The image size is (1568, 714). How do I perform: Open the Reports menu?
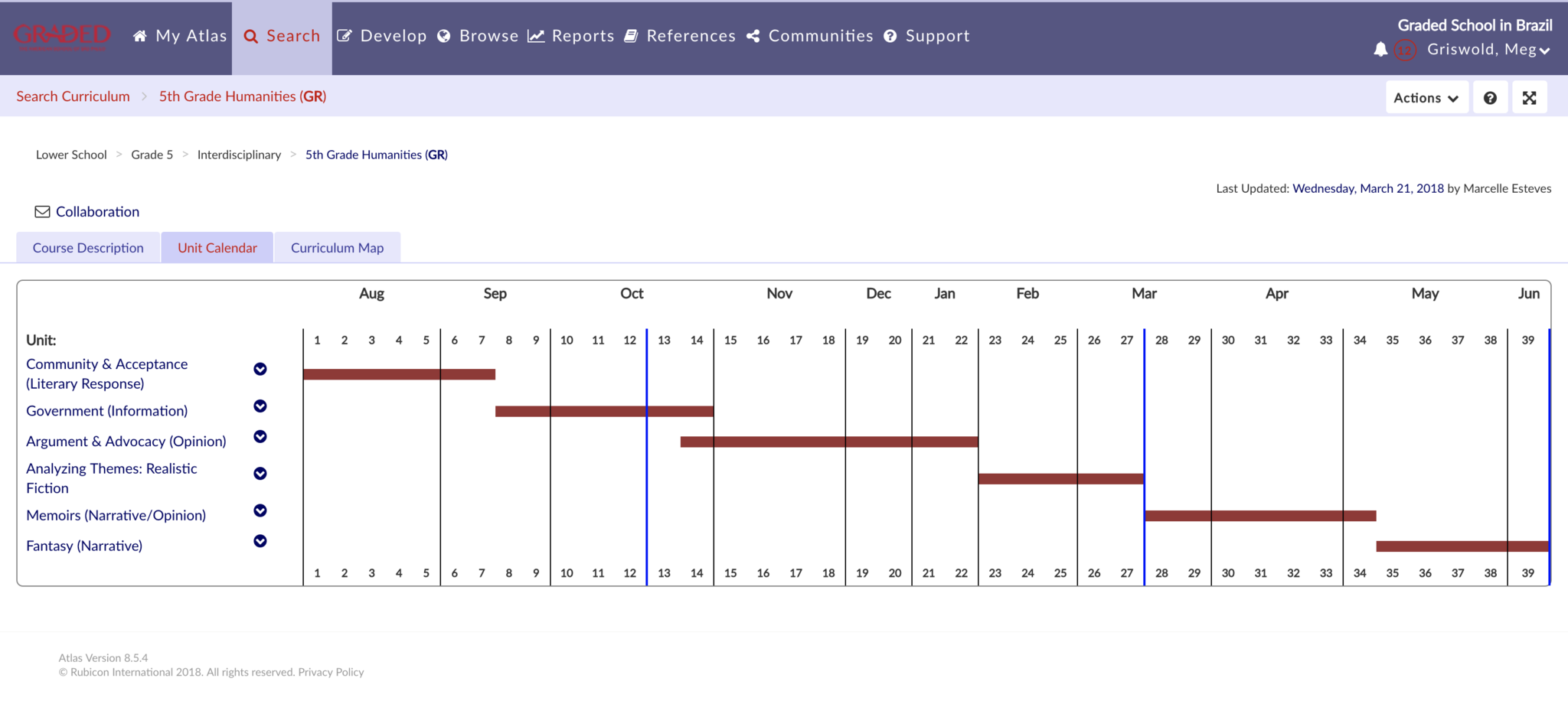point(571,36)
